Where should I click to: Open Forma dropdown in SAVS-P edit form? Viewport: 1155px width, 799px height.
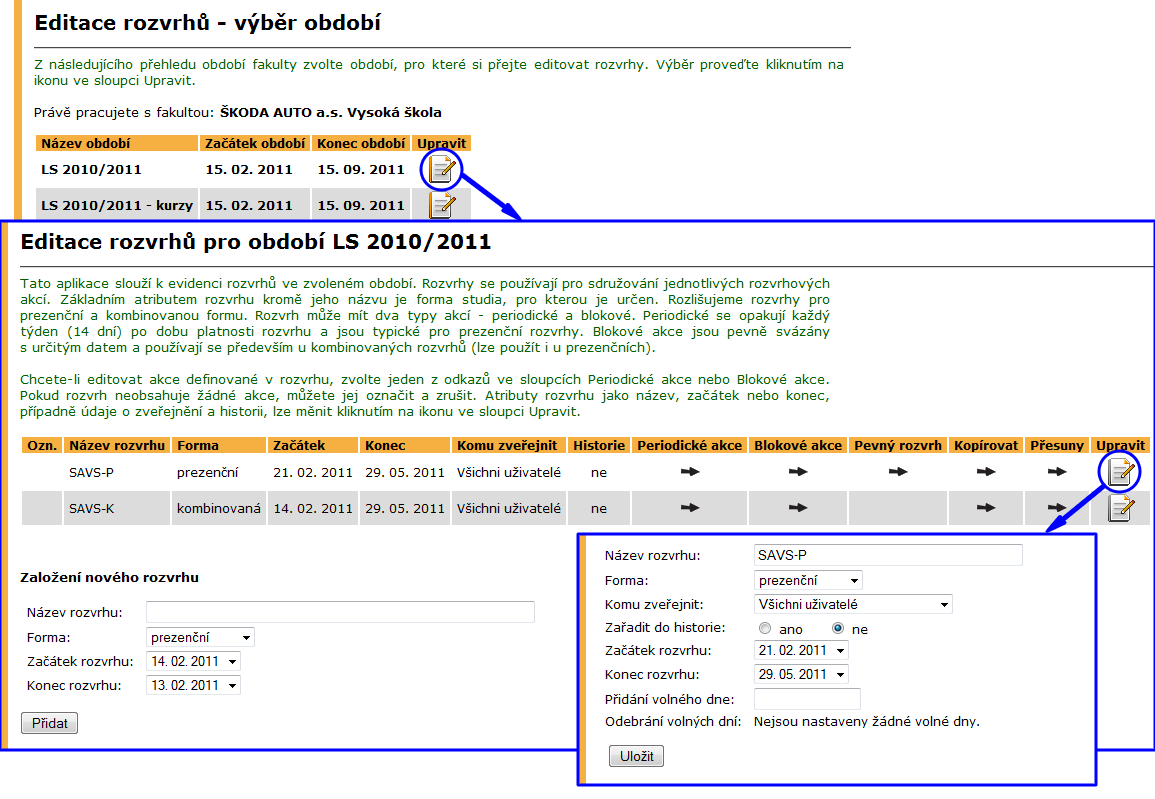point(808,581)
